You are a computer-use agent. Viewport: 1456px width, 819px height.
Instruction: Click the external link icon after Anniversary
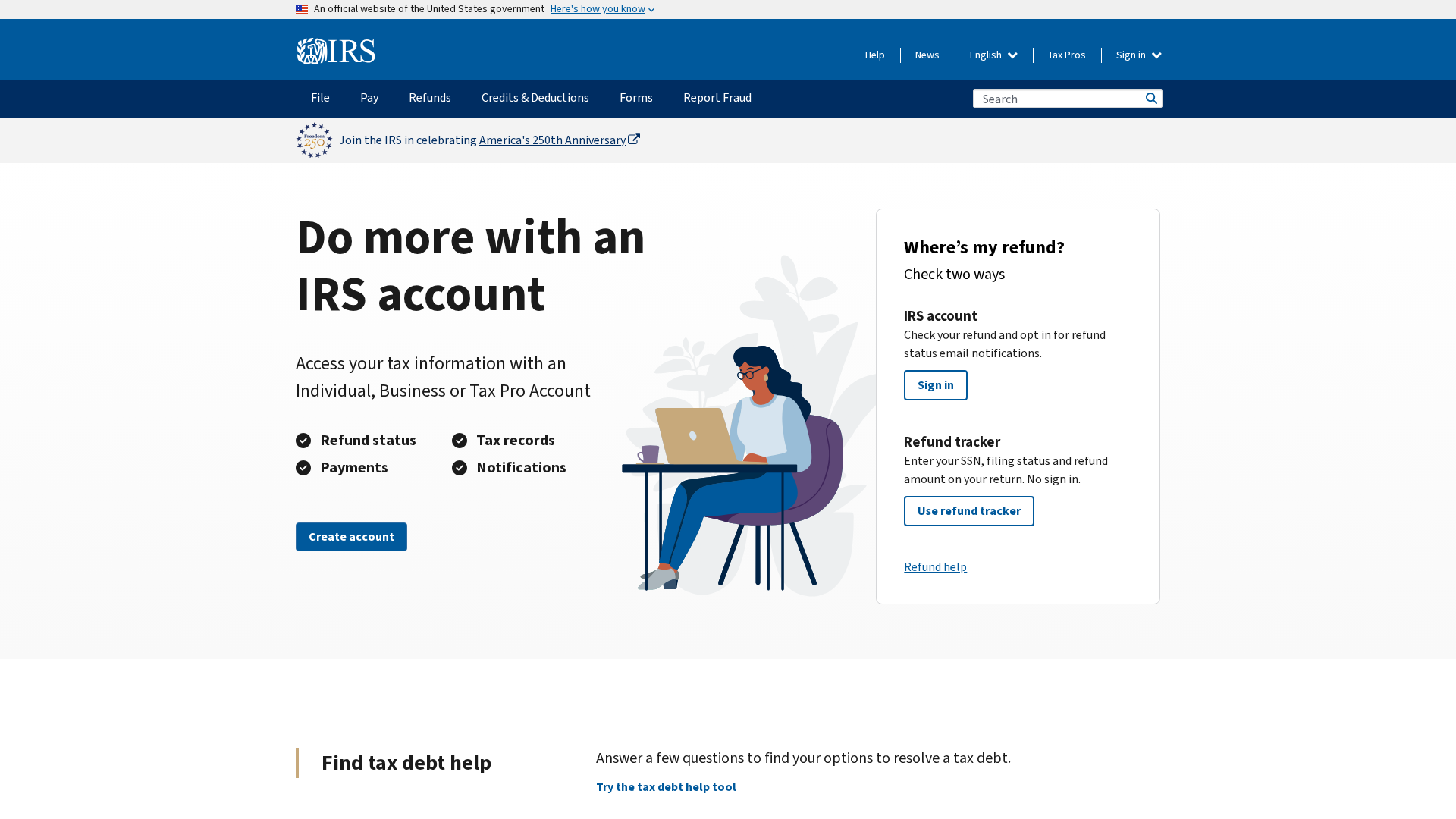pyautogui.click(x=634, y=140)
